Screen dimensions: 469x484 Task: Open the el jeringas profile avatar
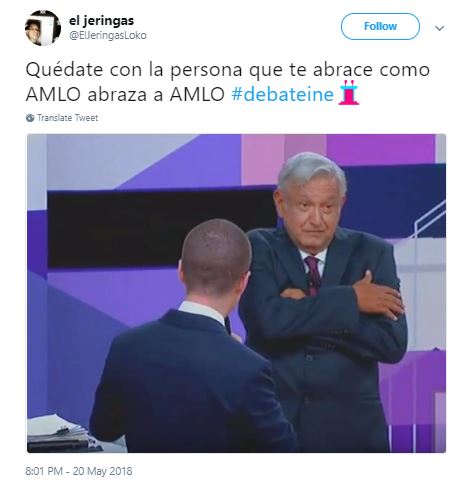pyautogui.click(x=43, y=28)
